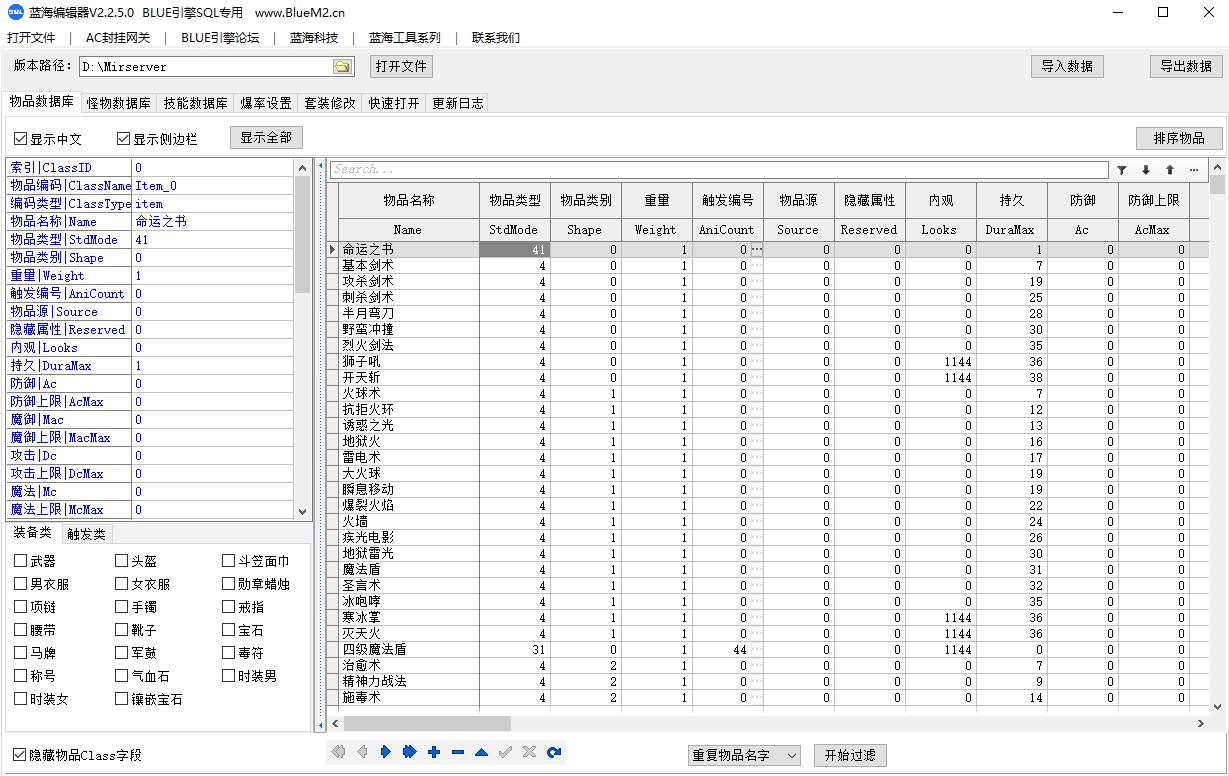Click the ellipsis in 命运之书 AniCount cell

[757, 249]
